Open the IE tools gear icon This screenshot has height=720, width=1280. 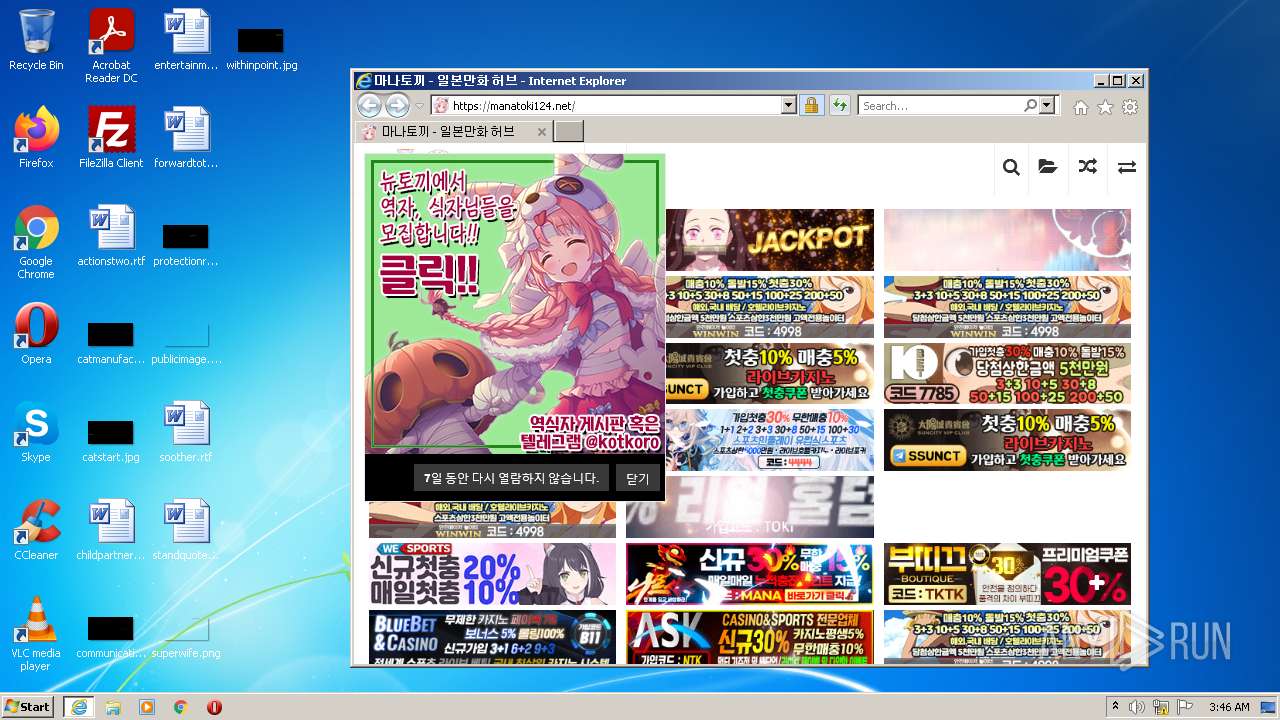(1130, 107)
